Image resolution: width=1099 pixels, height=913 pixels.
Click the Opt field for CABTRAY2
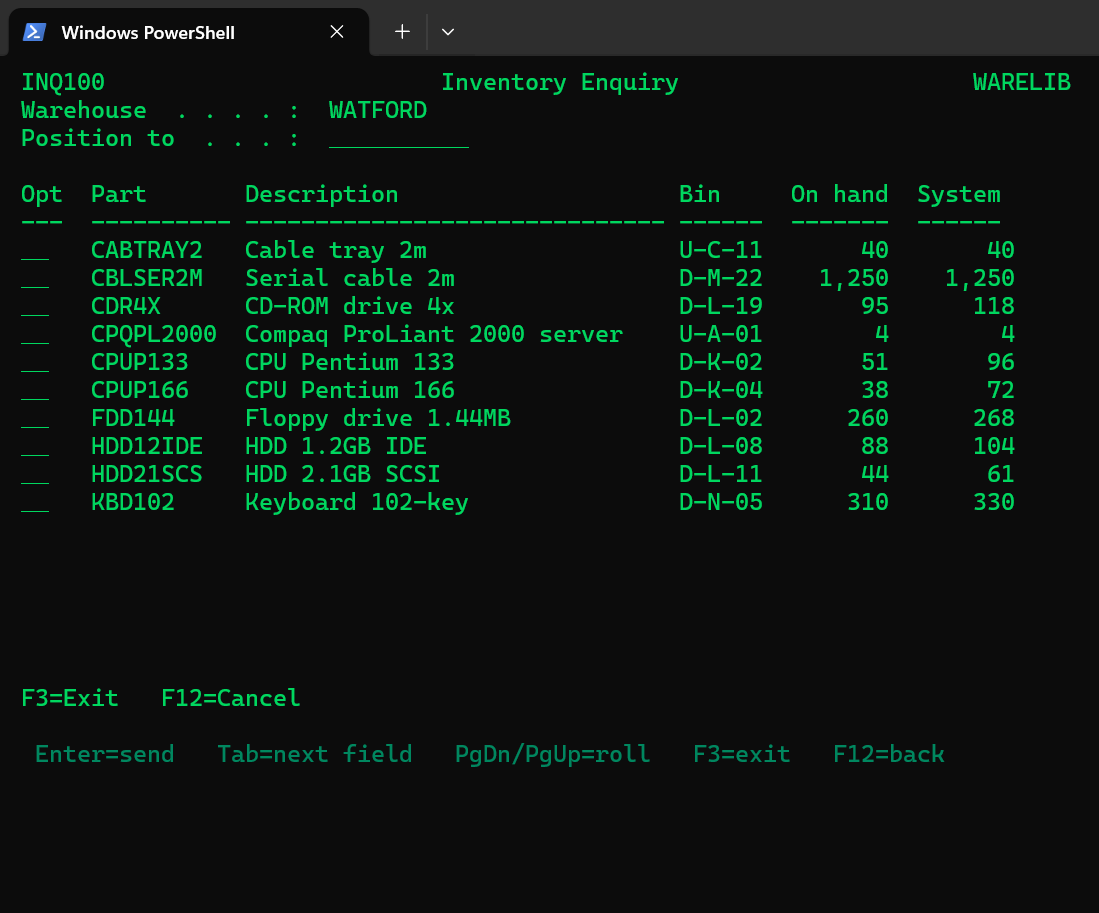point(35,250)
